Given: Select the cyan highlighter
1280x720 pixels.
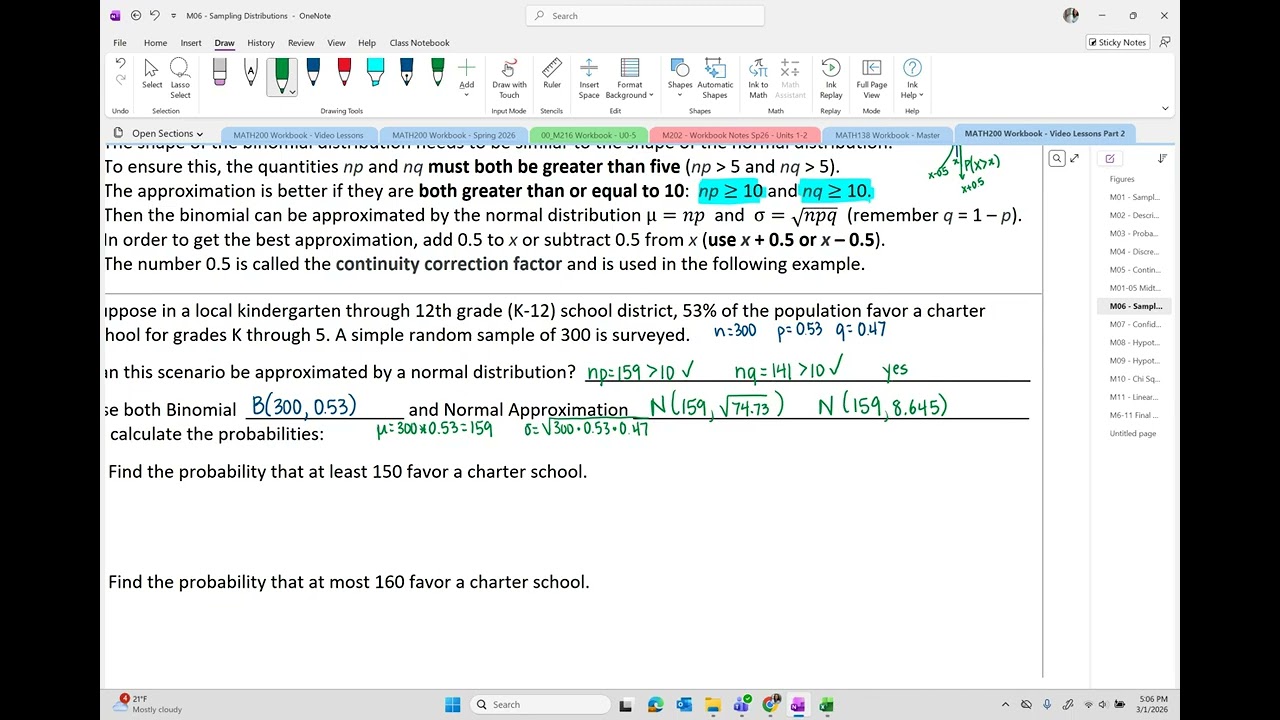Looking at the screenshot, I should tap(375, 72).
